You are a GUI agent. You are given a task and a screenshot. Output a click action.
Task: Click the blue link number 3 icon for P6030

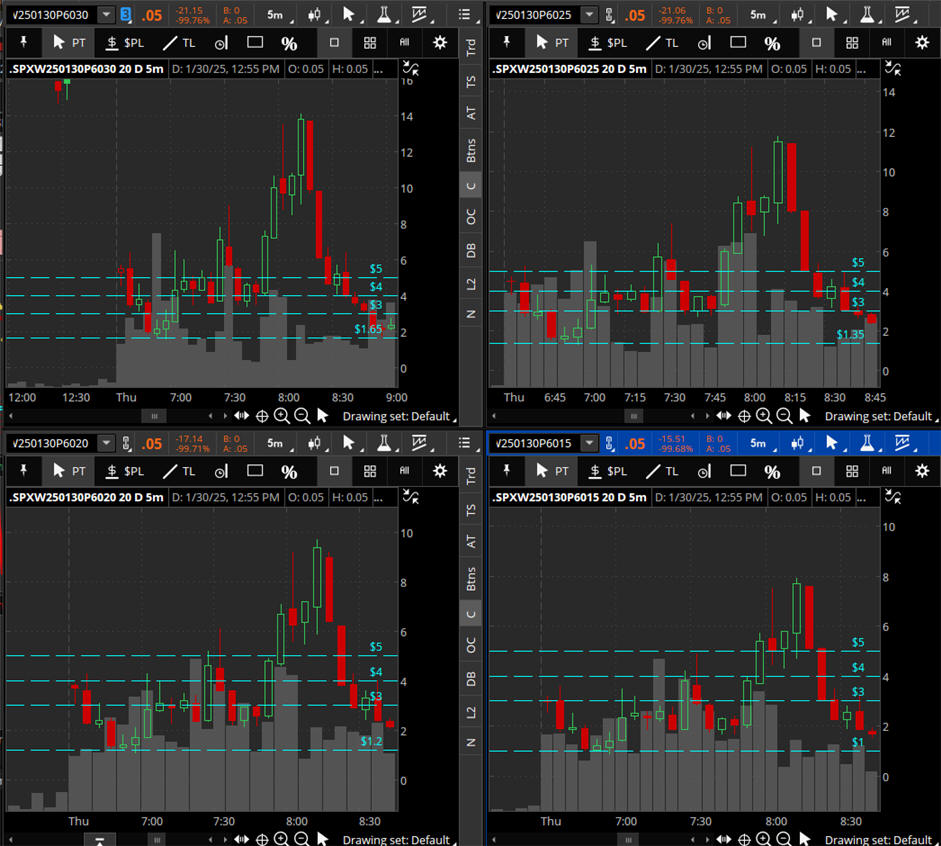(125, 14)
